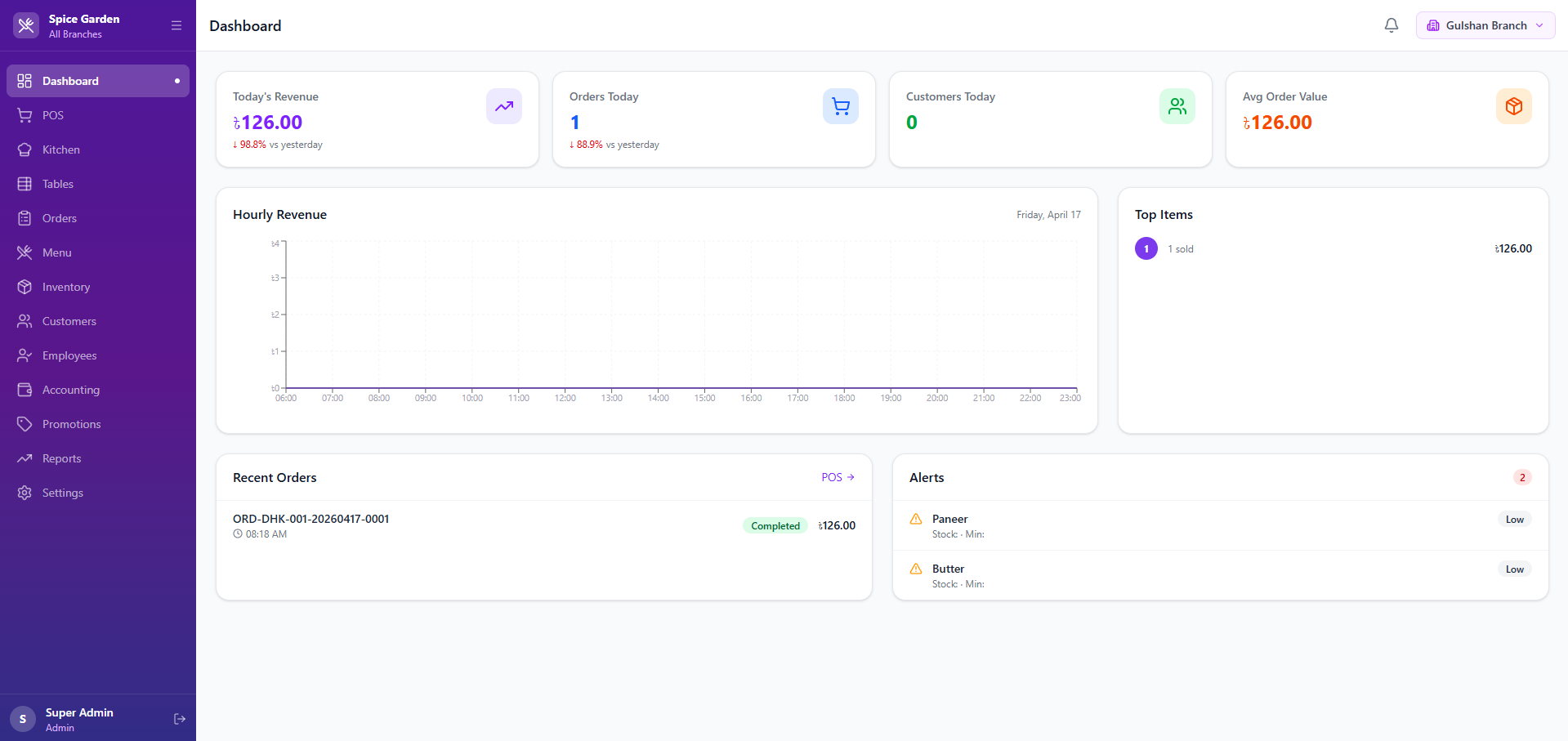This screenshot has width=1568, height=741.
Task: Click the Low badge on Butter alert
Action: [1515, 569]
